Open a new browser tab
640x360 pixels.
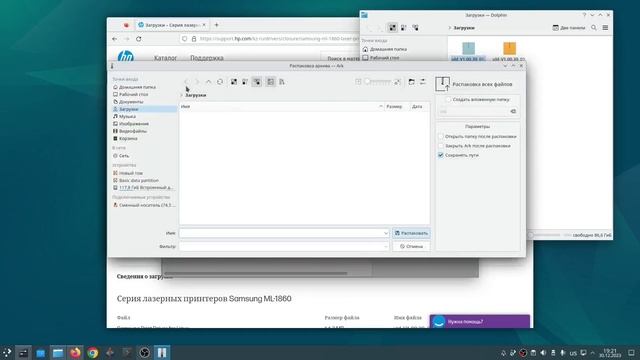click(216, 25)
